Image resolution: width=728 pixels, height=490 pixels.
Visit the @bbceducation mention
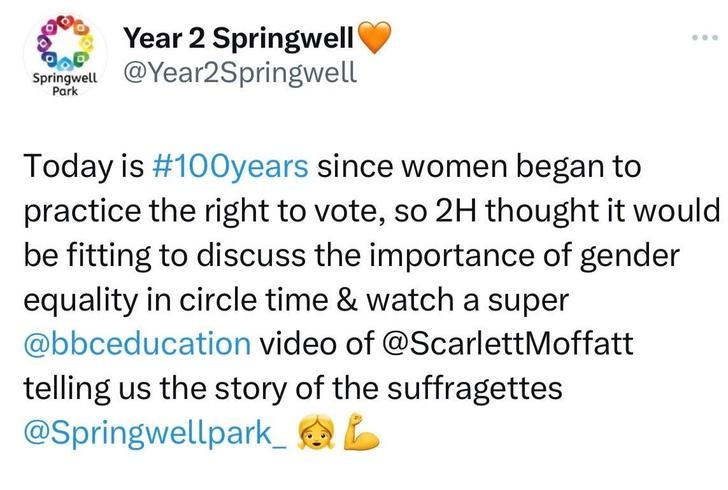[x=136, y=345]
